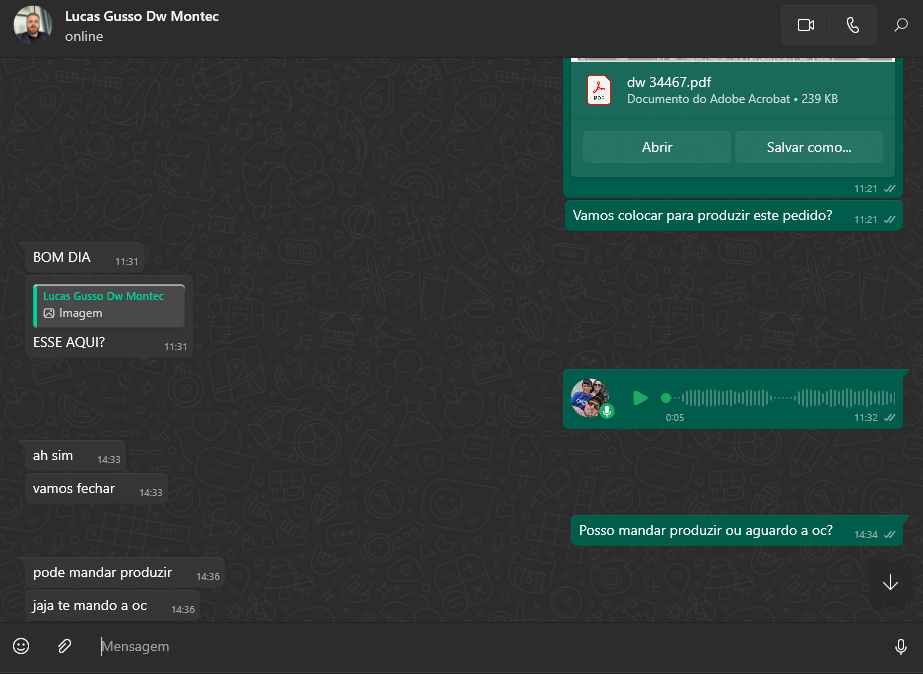Click the PDF icon of dw 34467.pdf
This screenshot has width=923, height=674.
[599, 90]
